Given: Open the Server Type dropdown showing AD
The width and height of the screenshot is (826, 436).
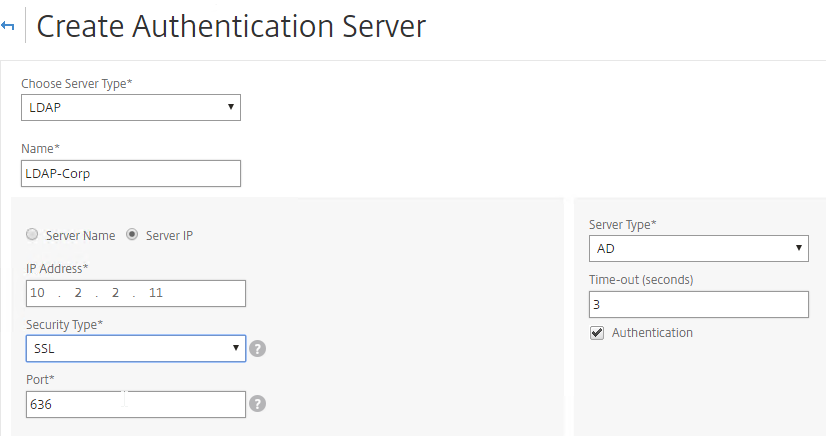Looking at the screenshot, I should 699,249.
